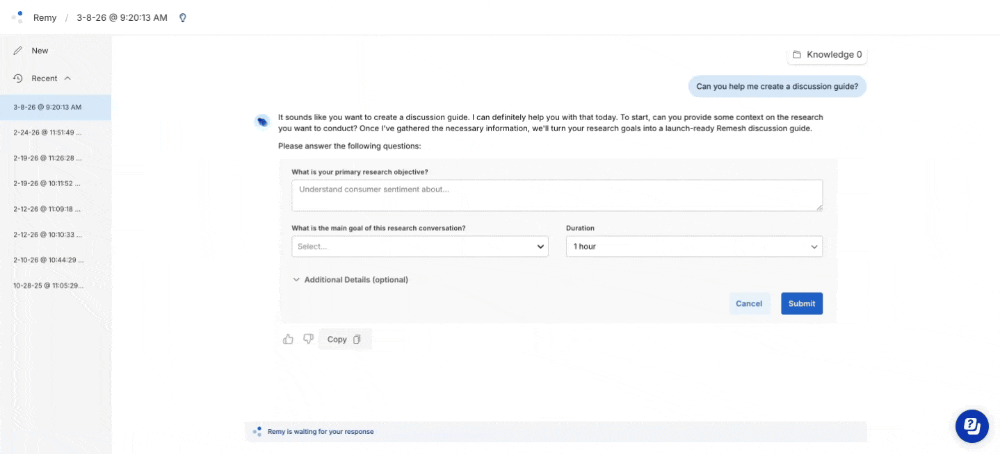Give the response a thumbs down
Viewport: 1000px width, 454px height.
pyautogui.click(x=308, y=339)
